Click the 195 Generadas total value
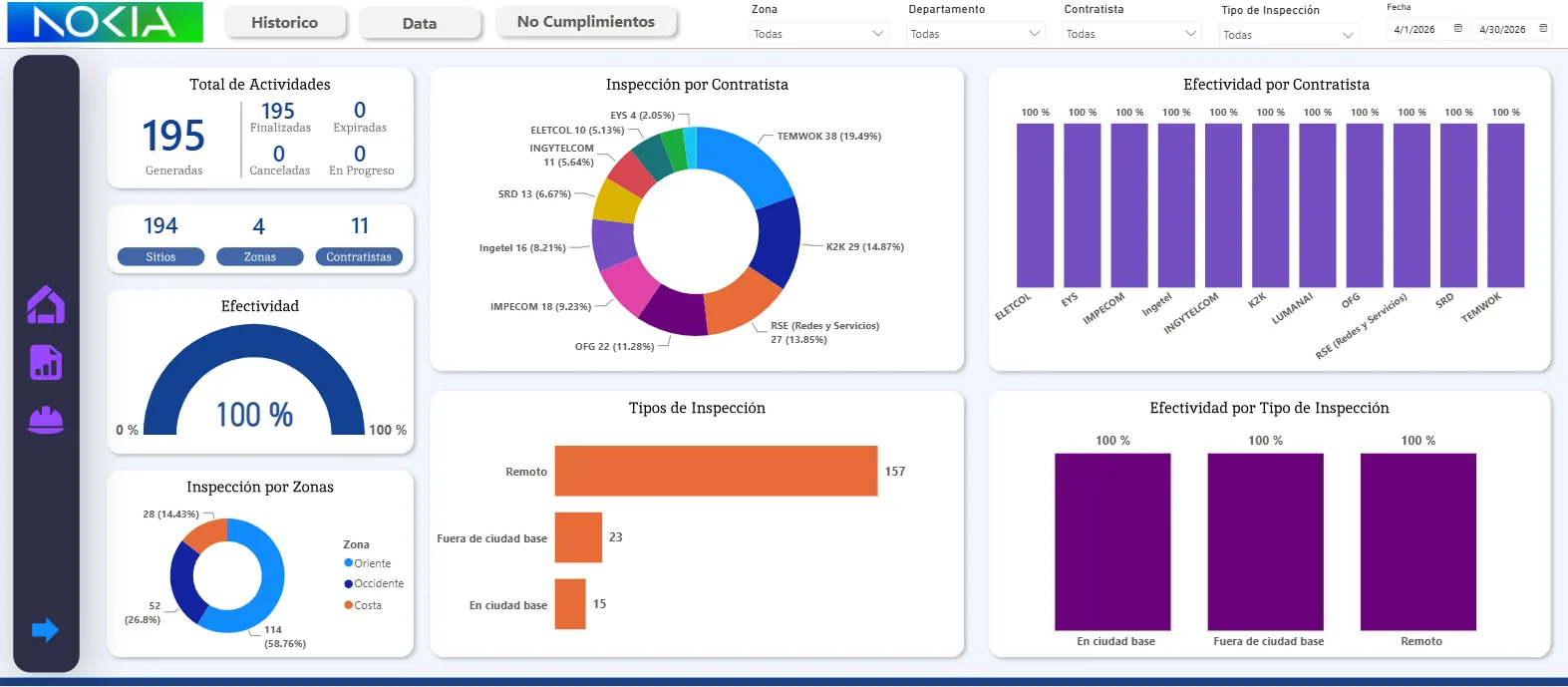The width and height of the screenshot is (1568, 687). point(173,136)
